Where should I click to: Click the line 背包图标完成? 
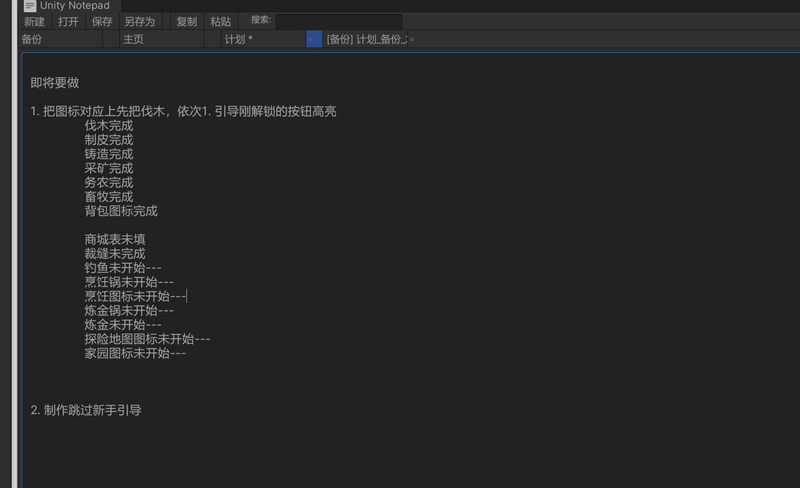point(121,211)
